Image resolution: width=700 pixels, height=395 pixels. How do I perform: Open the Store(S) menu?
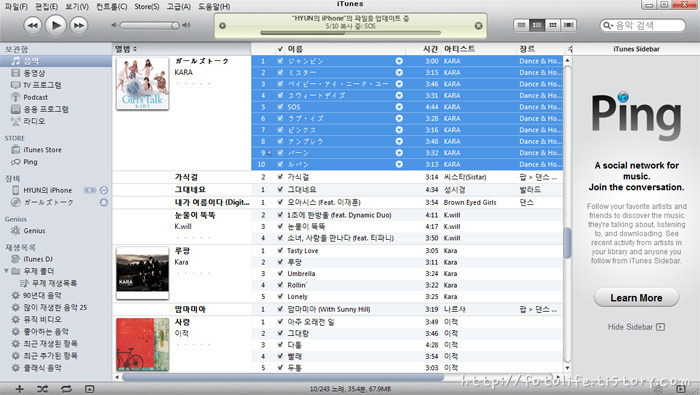[147, 6]
